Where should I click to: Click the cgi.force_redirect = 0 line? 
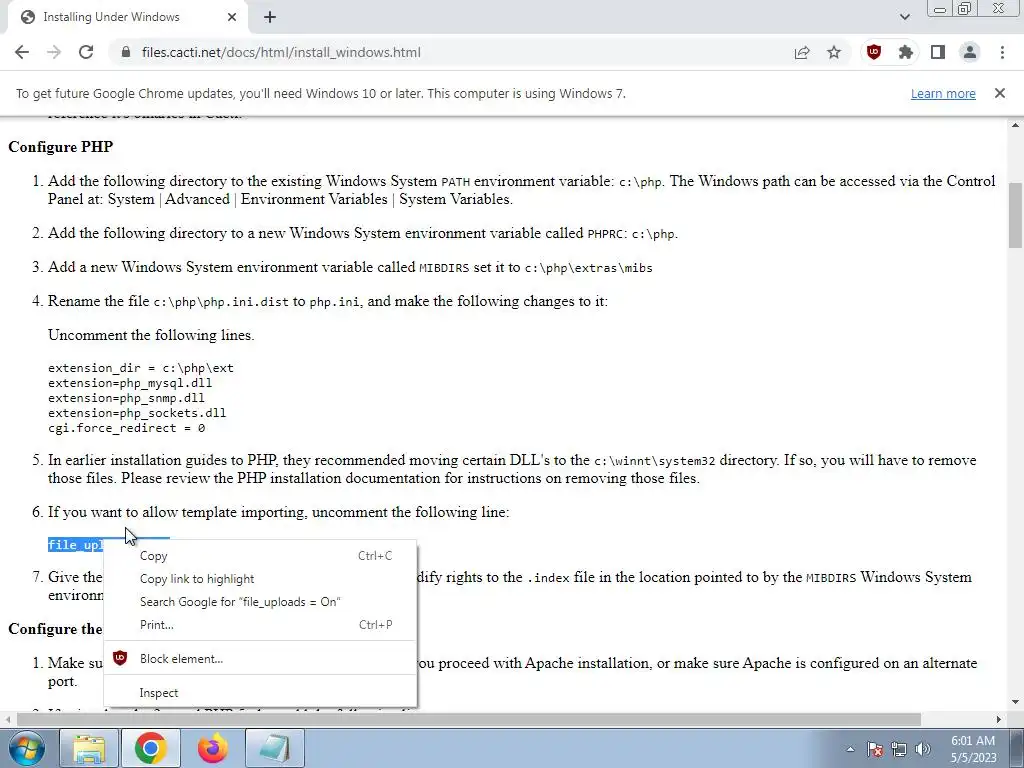click(x=127, y=428)
